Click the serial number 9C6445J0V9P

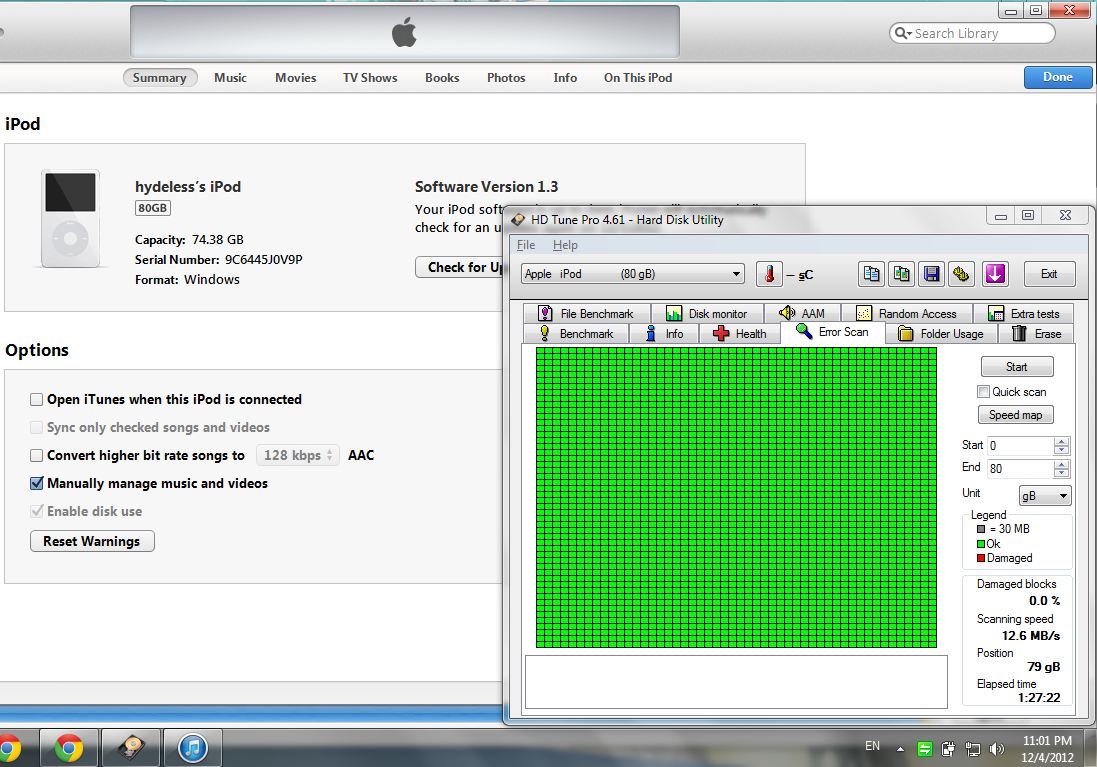(264, 260)
